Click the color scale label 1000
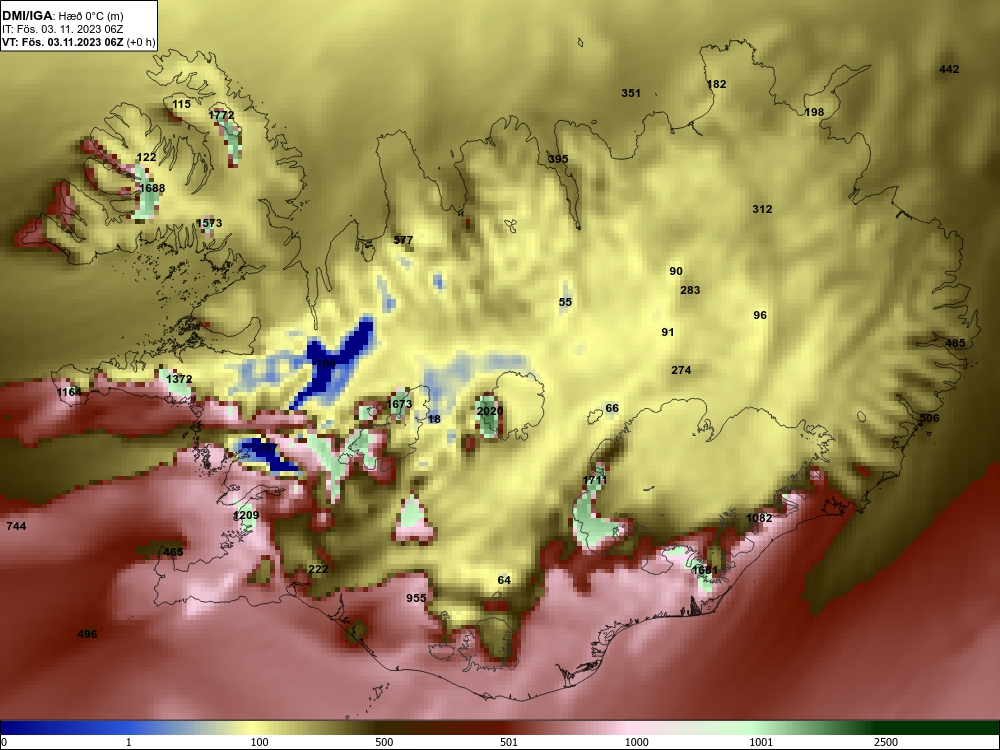Screen dimensions: 1000x750 pyautogui.click(x=636, y=742)
